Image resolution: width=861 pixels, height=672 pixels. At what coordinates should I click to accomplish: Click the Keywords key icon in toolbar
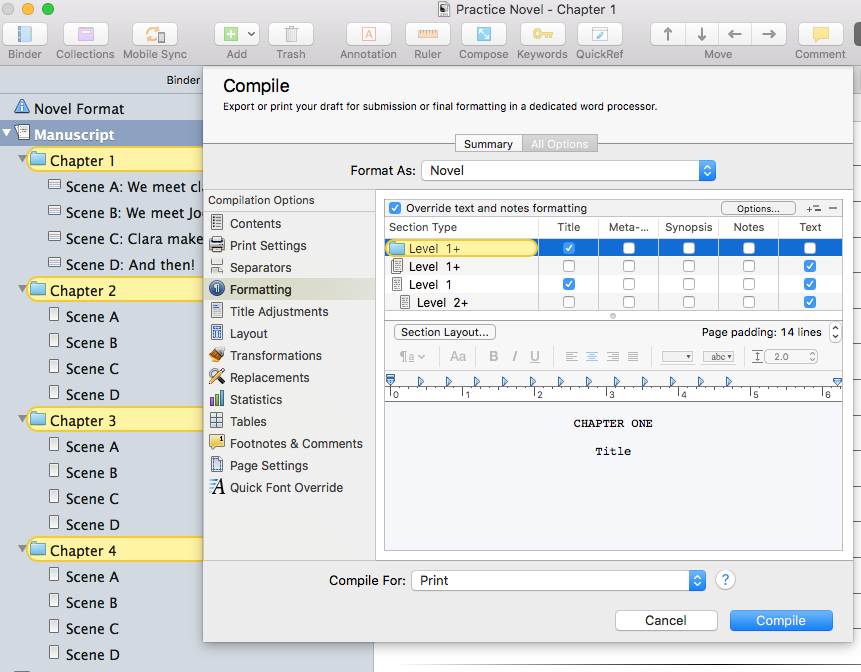coord(542,34)
